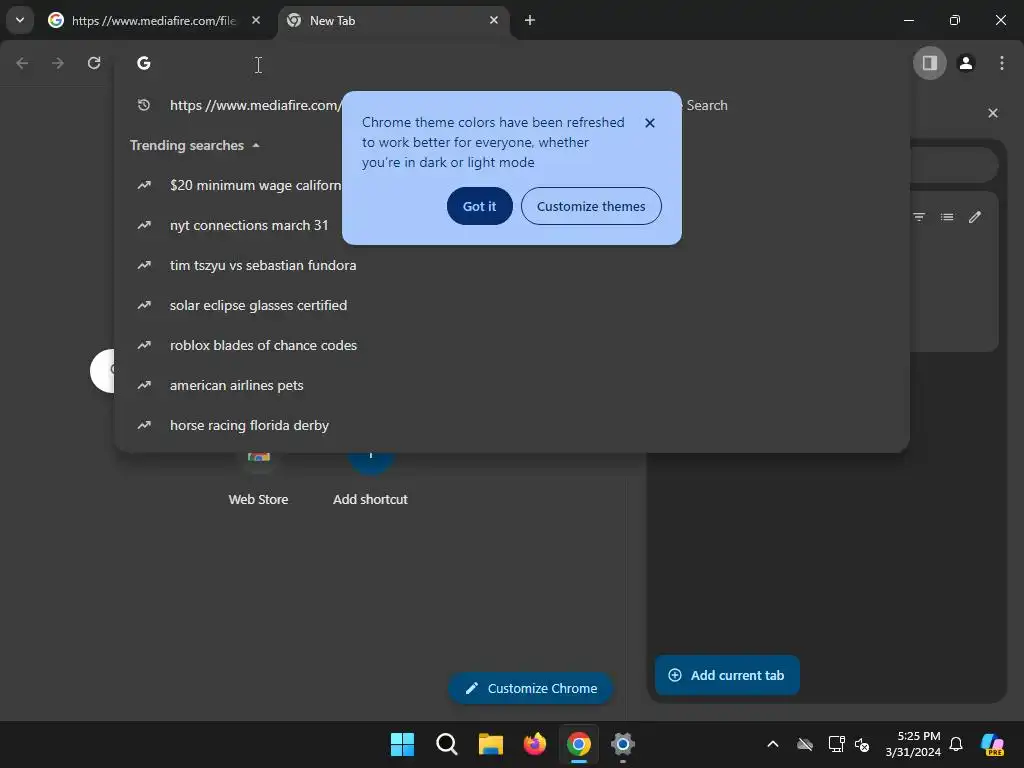Go forward using the forward arrow

click(x=58, y=63)
